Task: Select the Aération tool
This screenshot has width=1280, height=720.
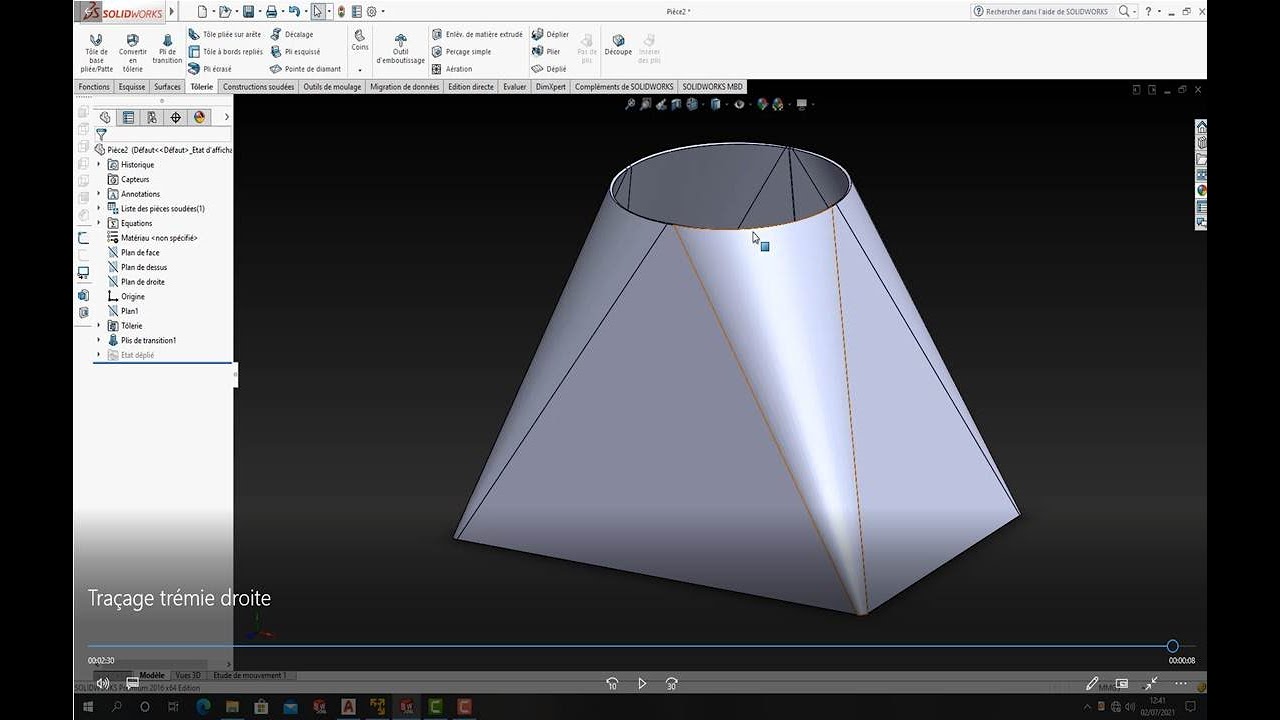Action: (452, 69)
